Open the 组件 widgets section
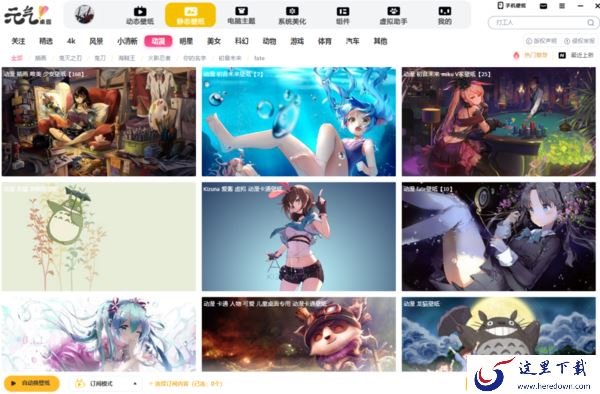Screen dimensions: 600x394 343,15
